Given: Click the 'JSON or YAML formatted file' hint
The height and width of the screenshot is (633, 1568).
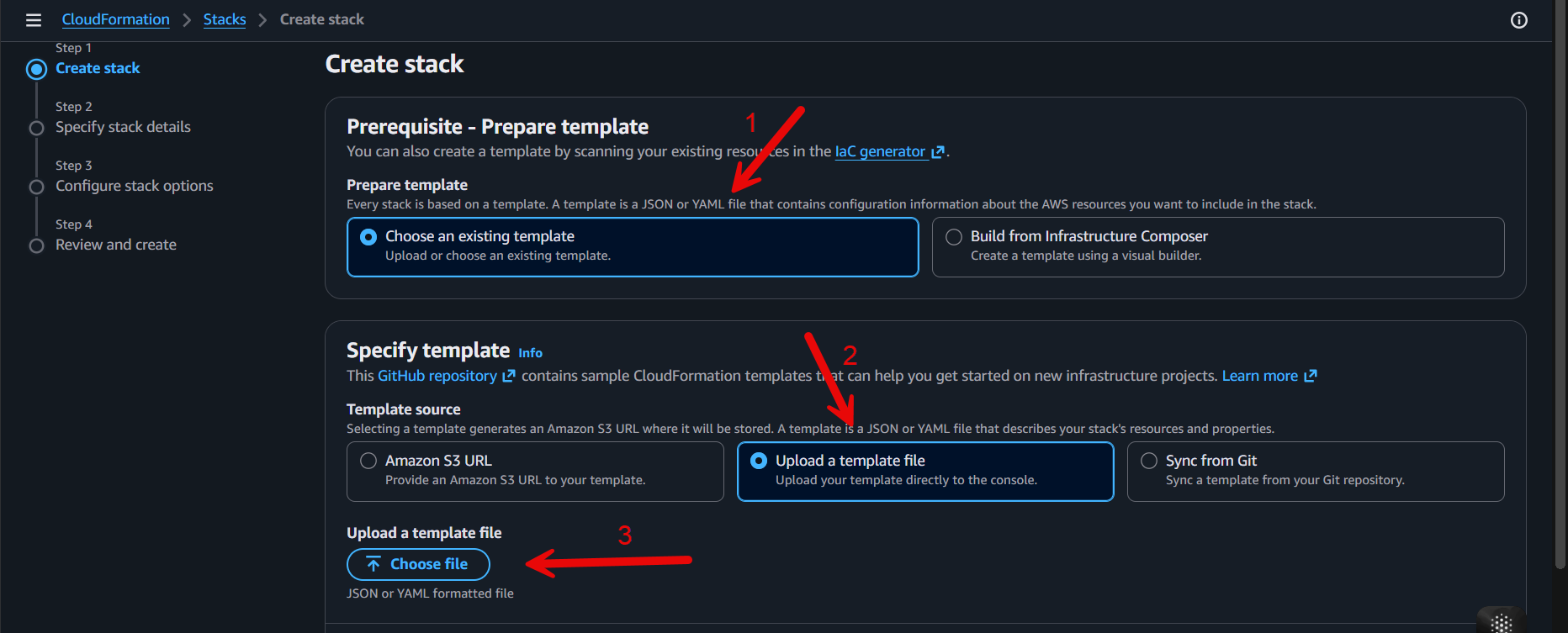Looking at the screenshot, I should coord(430,593).
